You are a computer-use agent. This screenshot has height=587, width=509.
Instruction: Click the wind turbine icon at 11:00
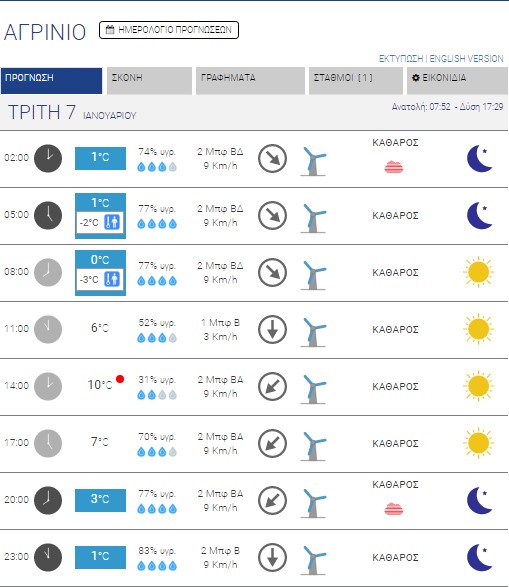pos(314,332)
